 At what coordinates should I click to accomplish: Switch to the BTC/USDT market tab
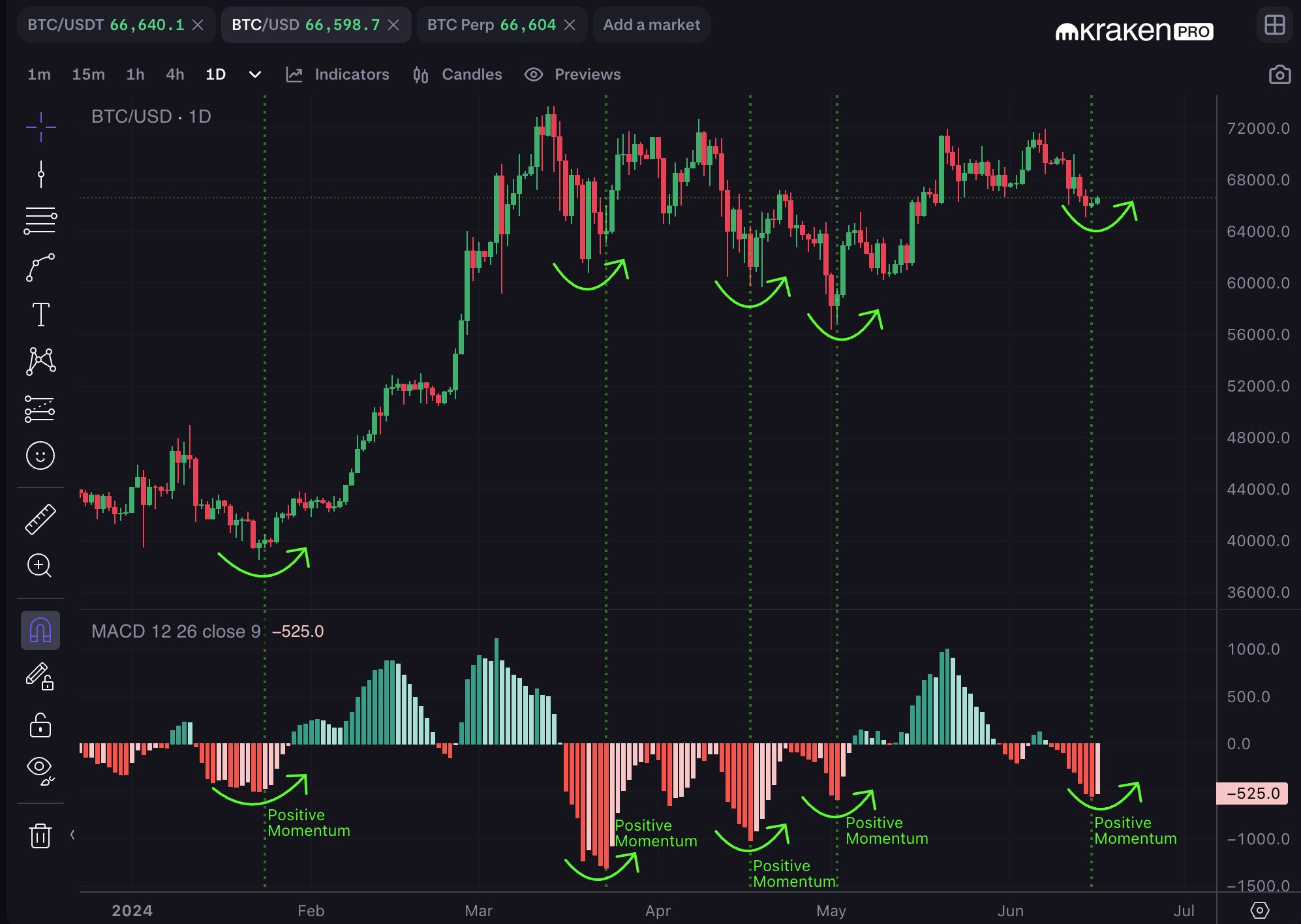[x=106, y=25]
